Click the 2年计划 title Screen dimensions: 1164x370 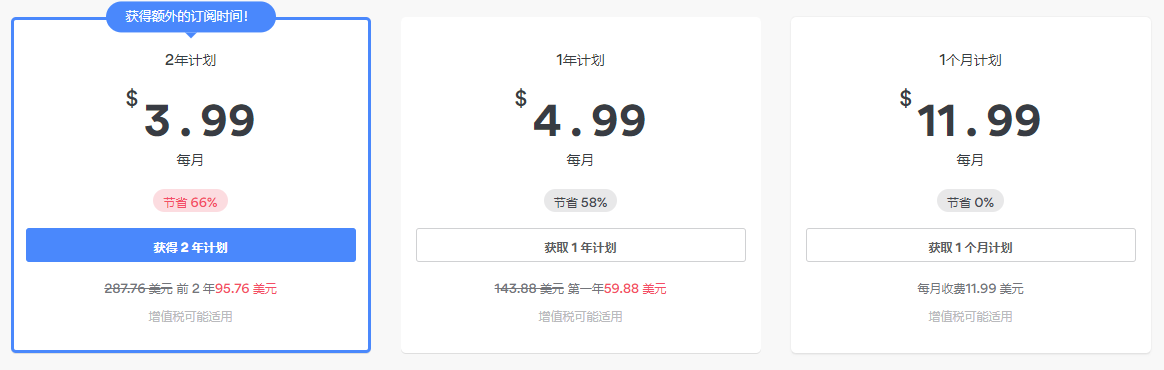click(x=191, y=60)
